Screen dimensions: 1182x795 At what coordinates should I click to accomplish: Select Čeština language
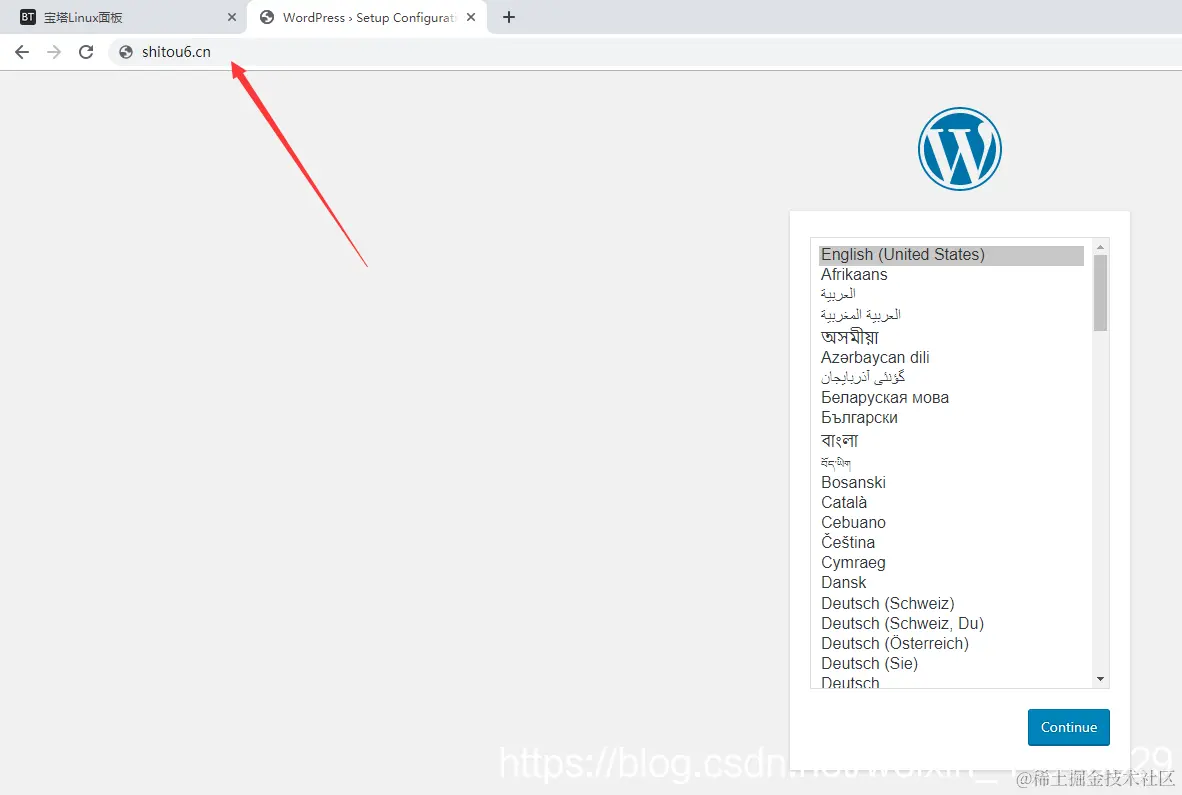pyautogui.click(x=951, y=543)
